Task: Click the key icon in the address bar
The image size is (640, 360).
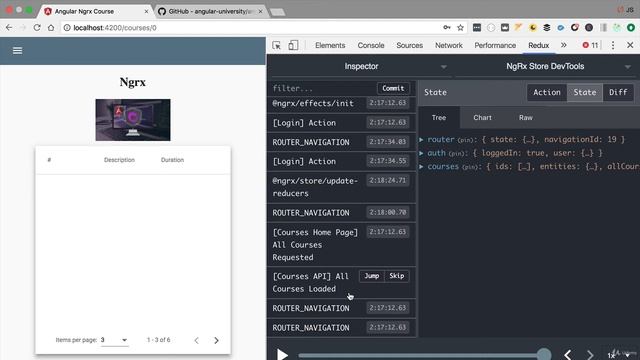Action: tap(447, 28)
